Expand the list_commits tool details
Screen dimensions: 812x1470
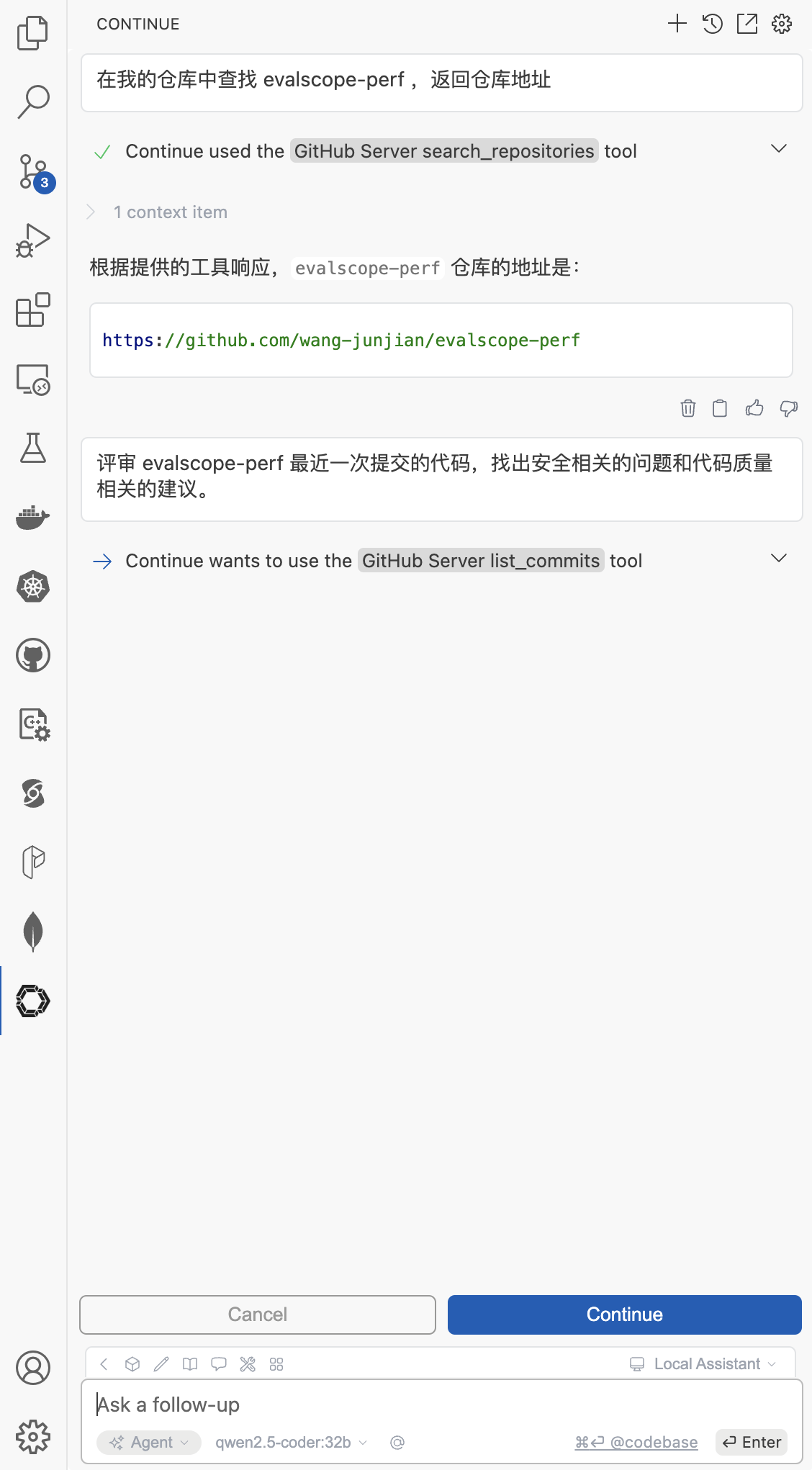778,559
